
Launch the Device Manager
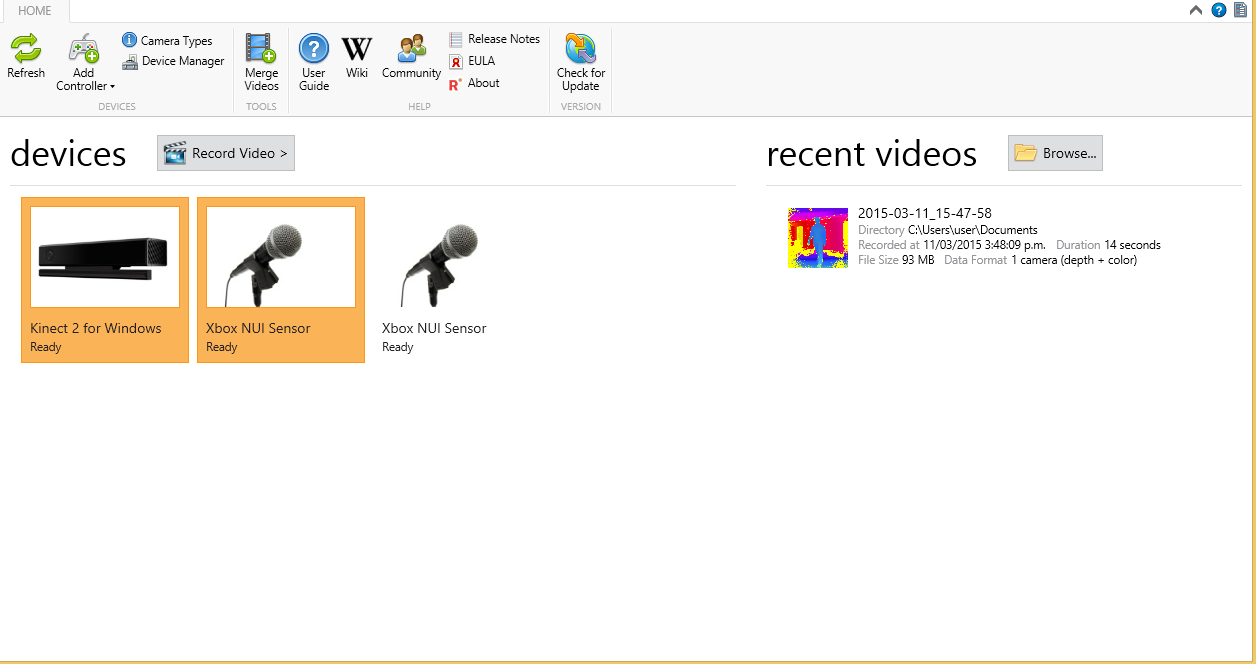(x=173, y=61)
